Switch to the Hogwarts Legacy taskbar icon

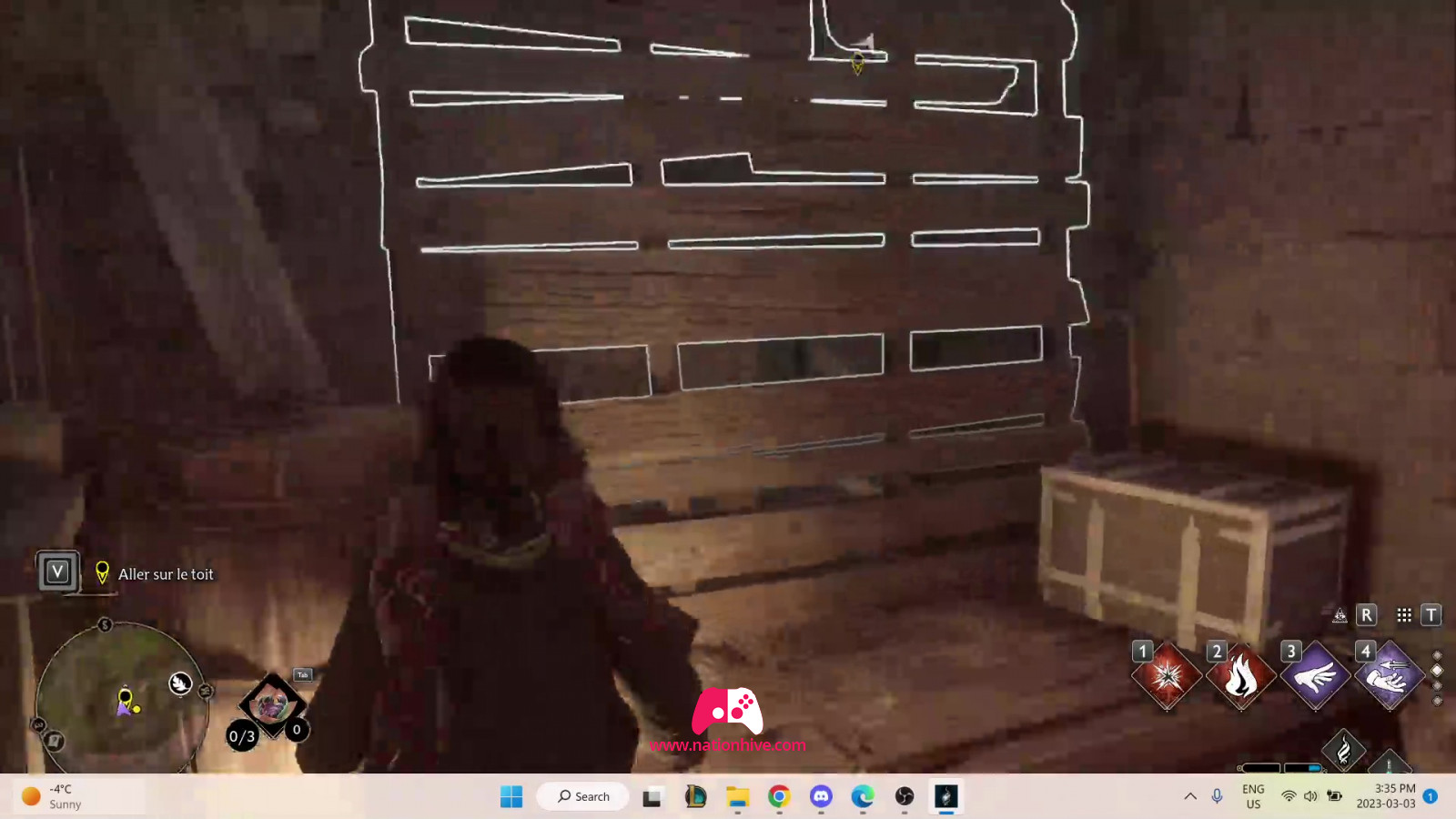pyautogui.click(x=946, y=797)
